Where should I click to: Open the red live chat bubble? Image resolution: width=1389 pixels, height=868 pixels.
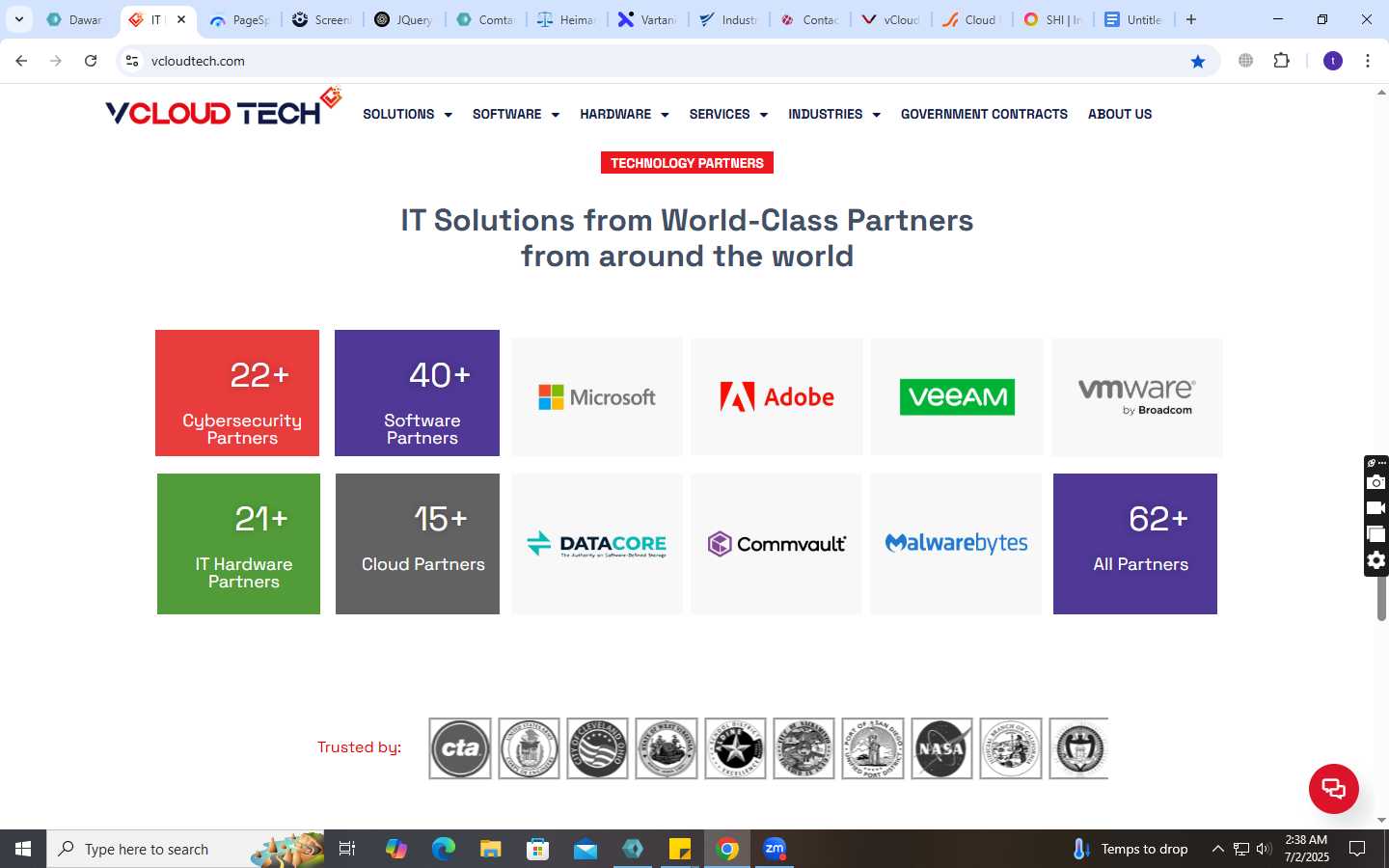pyautogui.click(x=1333, y=788)
